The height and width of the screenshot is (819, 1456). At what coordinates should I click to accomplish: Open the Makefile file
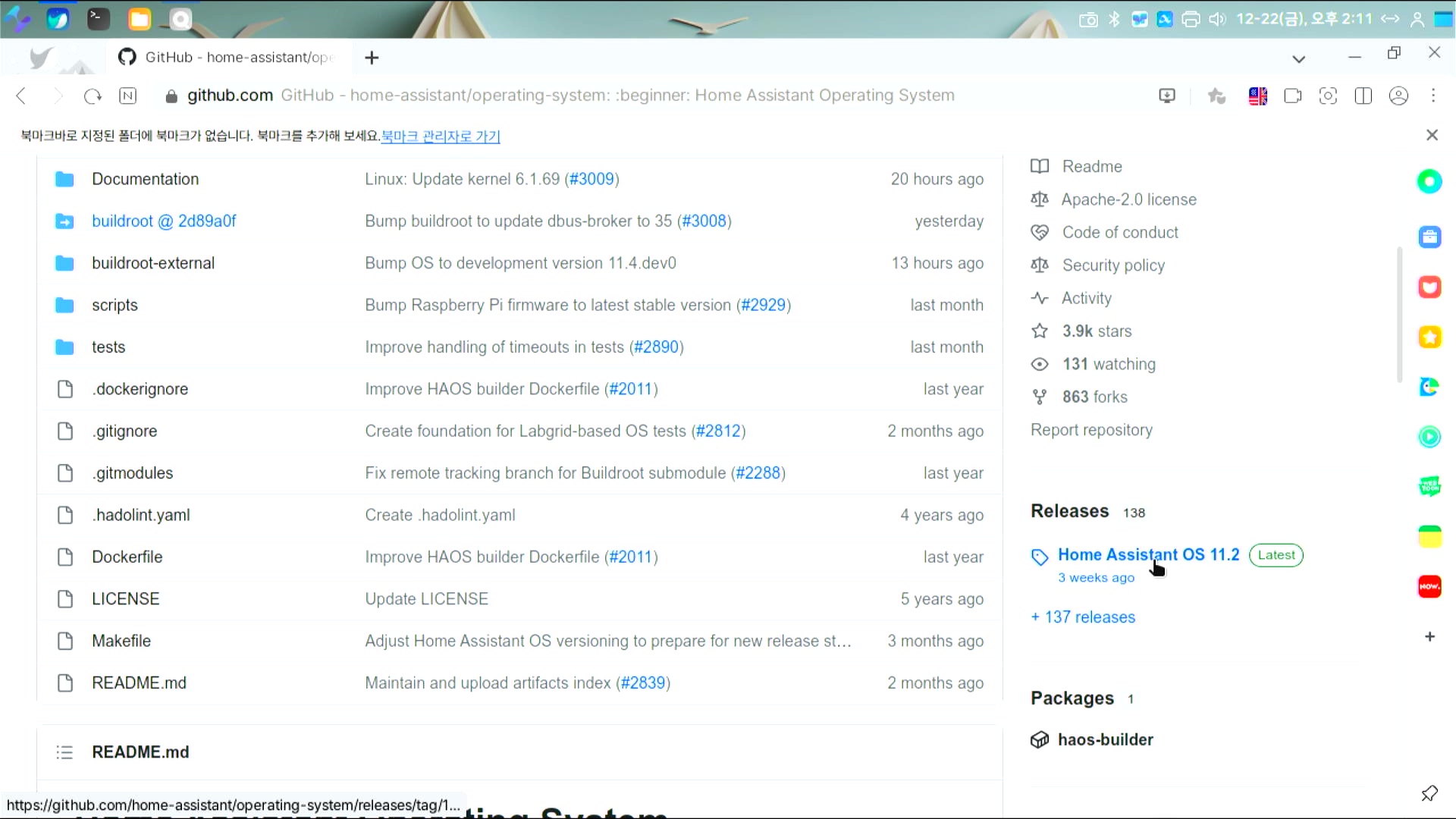[121, 641]
